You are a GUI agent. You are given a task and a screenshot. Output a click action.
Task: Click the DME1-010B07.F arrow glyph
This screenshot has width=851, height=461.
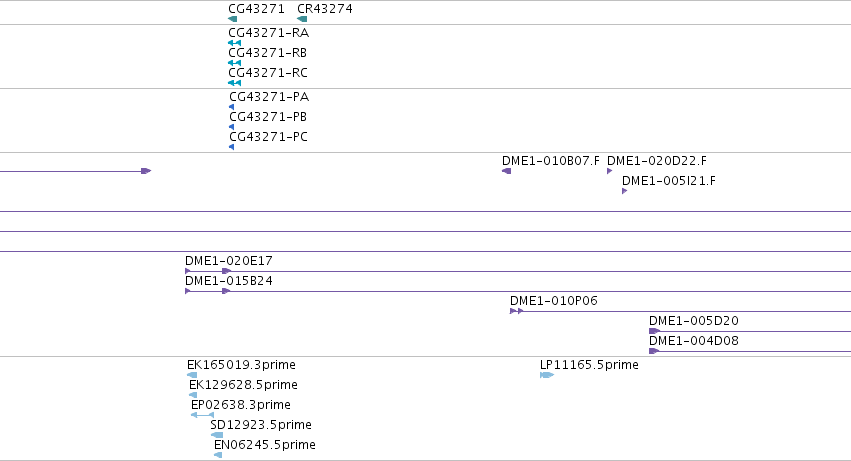coord(506,171)
